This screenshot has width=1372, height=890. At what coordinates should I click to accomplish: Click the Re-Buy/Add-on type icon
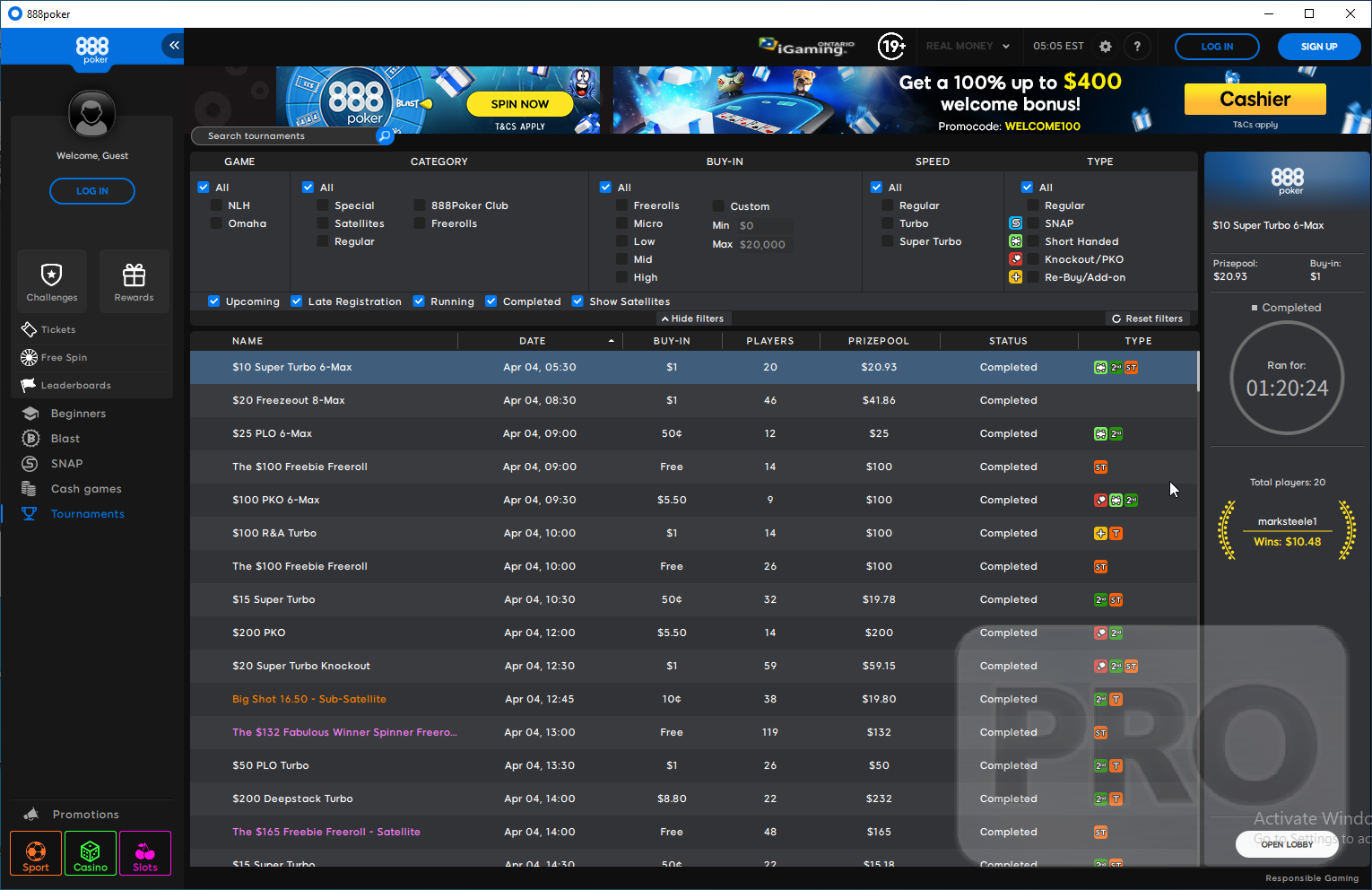pos(1016,277)
